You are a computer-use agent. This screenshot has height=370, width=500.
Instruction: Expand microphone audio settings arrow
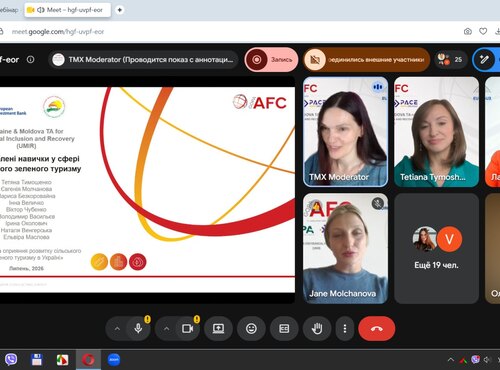(x=117, y=329)
